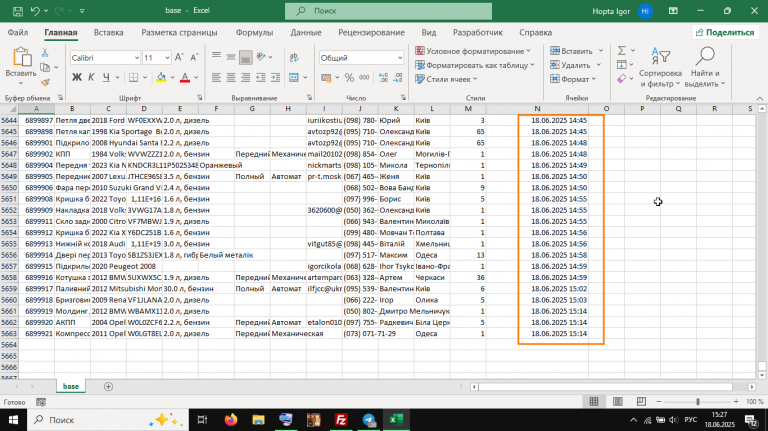Switch to Page Break preview icon
Image resolution: width=768 pixels, height=431 pixels.
pos(641,402)
